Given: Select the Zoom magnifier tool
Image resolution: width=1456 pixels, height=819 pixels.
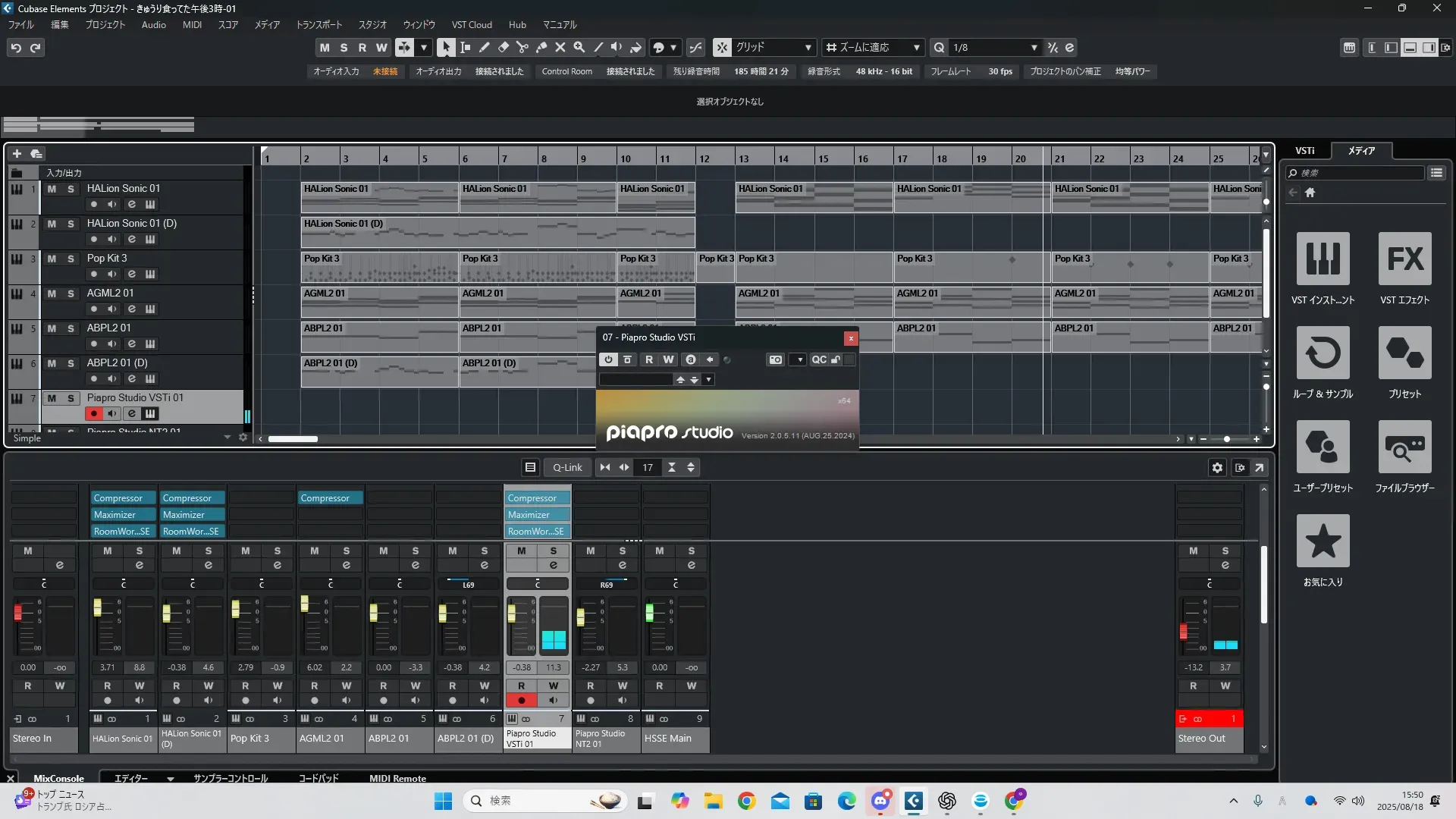Looking at the screenshot, I should (x=579, y=47).
